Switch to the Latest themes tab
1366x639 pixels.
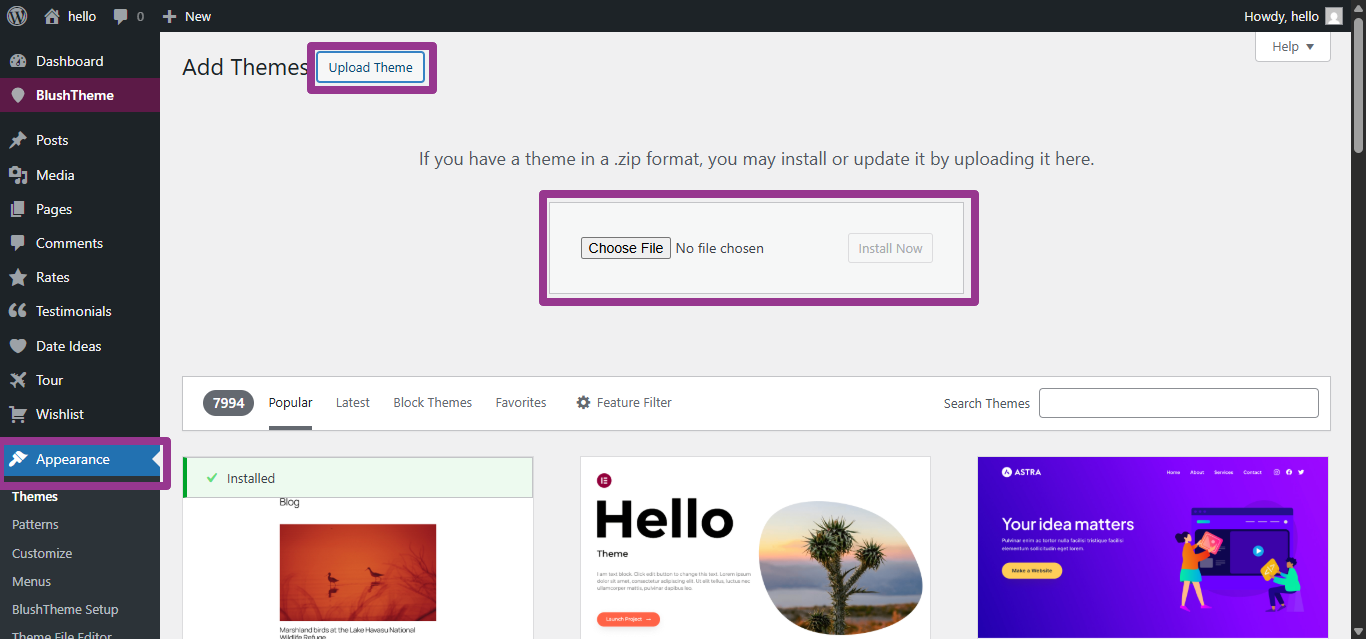coord(352,402)
